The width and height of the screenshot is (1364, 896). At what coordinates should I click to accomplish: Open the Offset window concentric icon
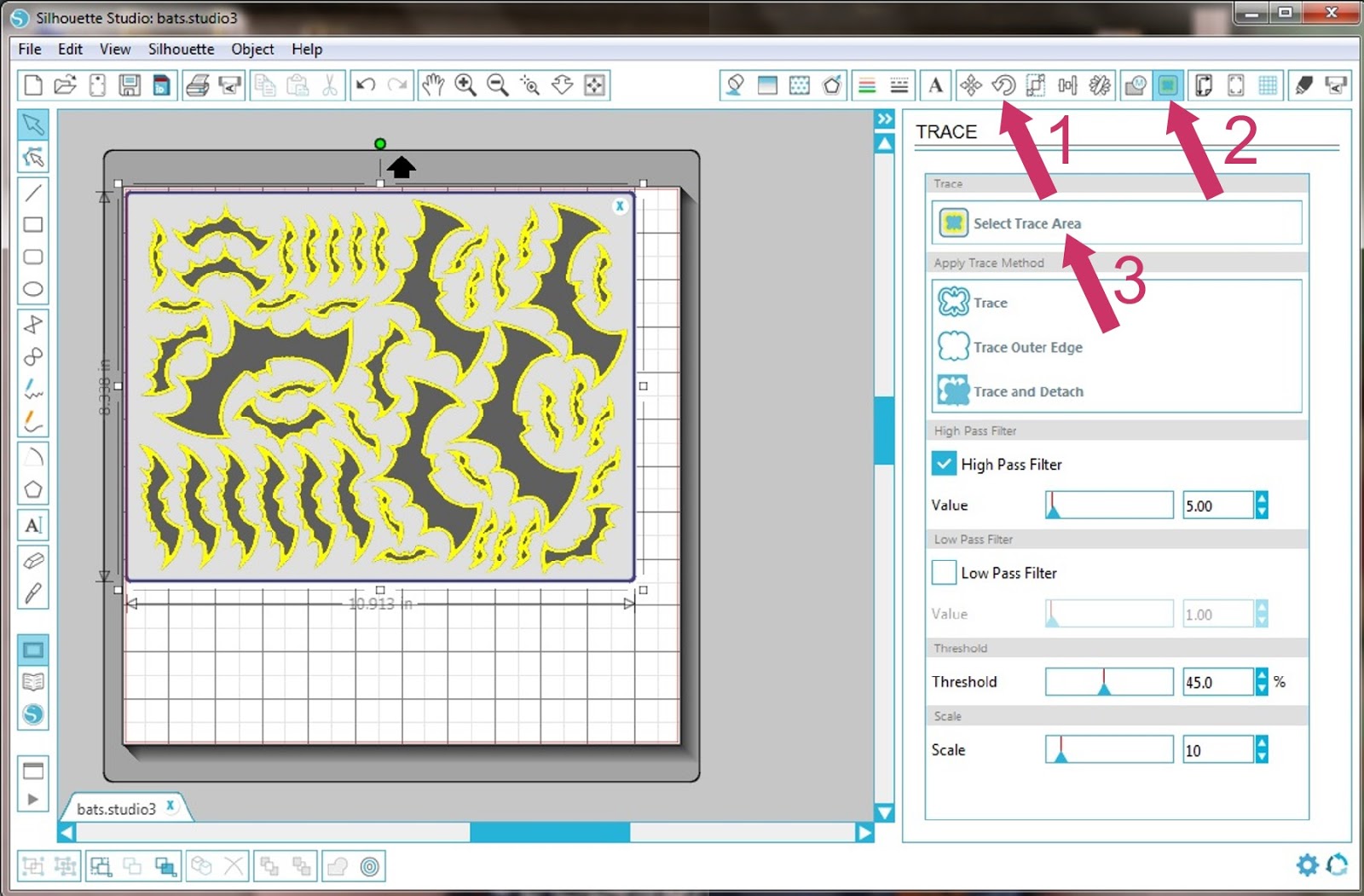370,867
